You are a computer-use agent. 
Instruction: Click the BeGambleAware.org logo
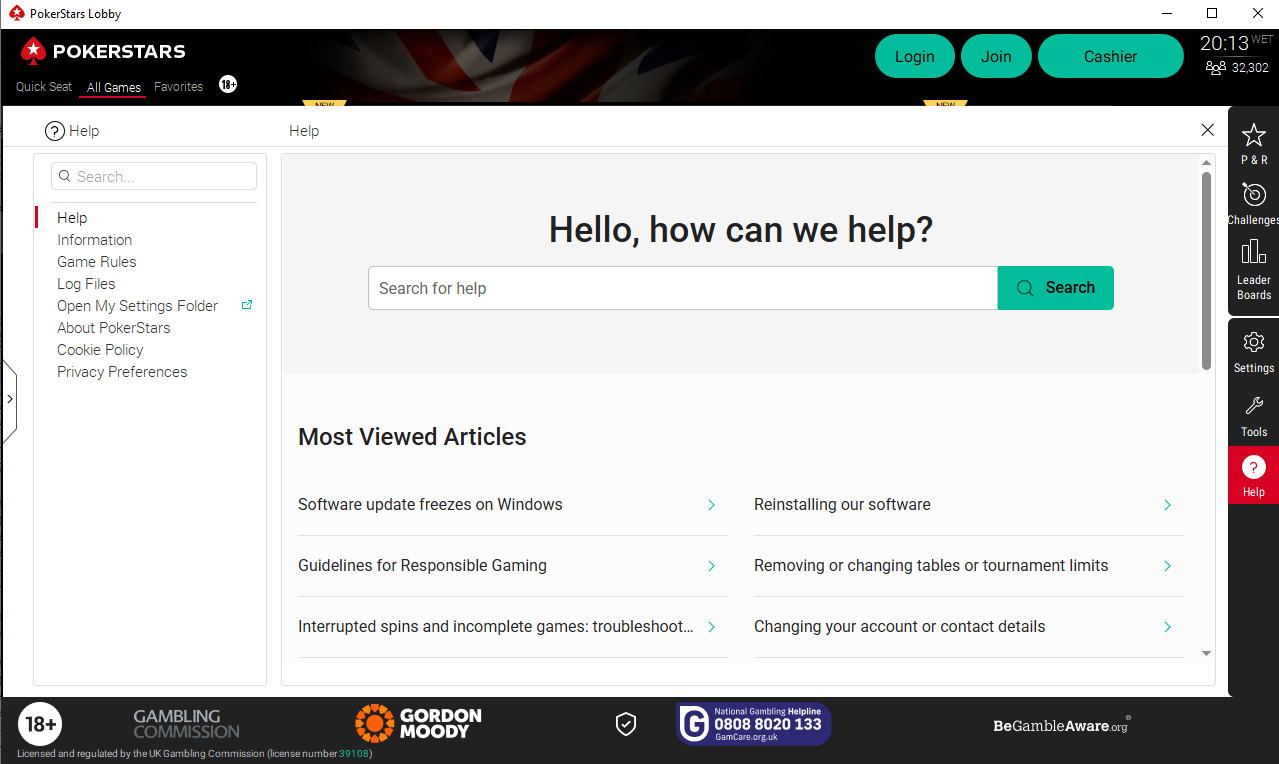click(x=1062, y=725)
